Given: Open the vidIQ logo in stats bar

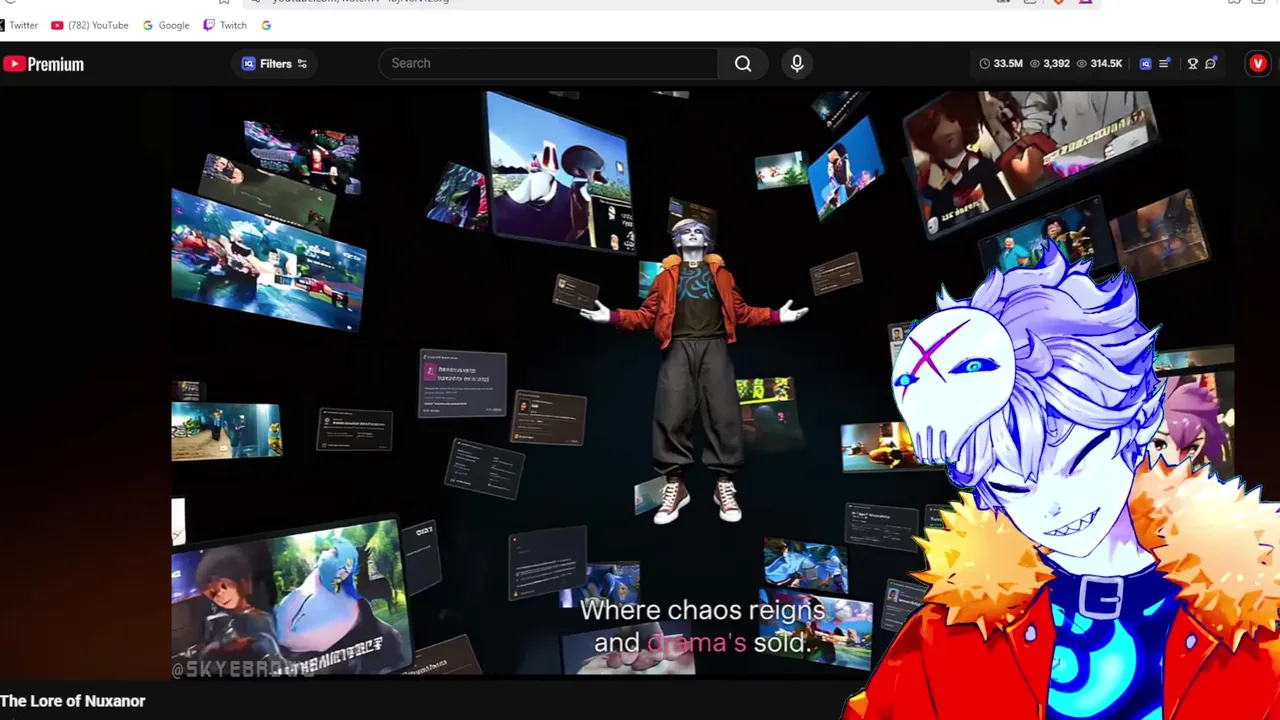Looking at the screenshot, I should [1145, 63].
